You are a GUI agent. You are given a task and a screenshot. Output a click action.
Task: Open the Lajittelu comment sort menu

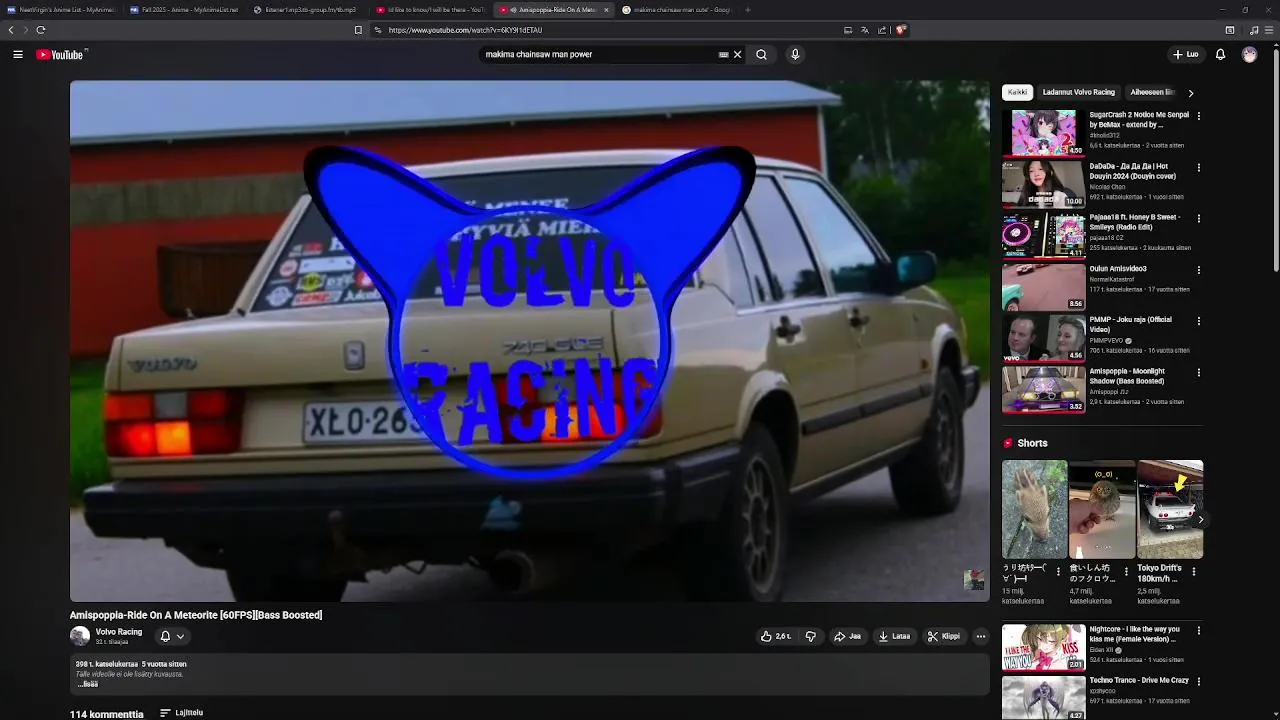tap(182, 713)
